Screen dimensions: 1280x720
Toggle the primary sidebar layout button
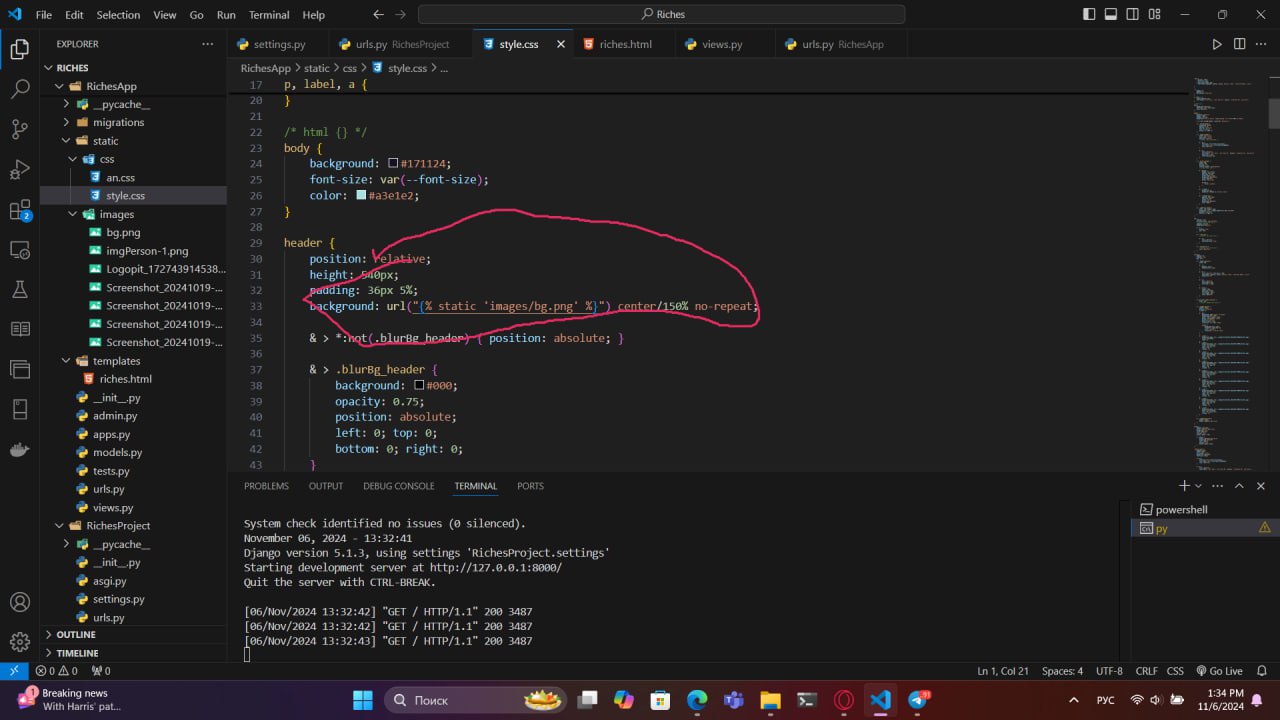pos(1089,15)
